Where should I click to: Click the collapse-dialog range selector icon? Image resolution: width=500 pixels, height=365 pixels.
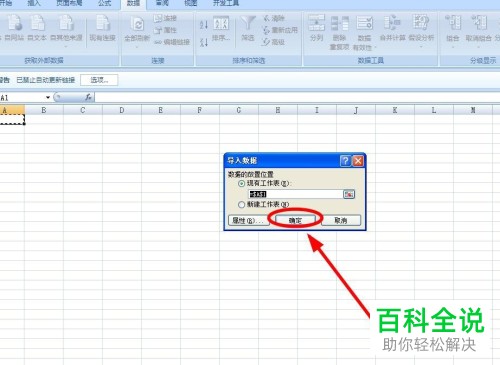coord(349,194)
